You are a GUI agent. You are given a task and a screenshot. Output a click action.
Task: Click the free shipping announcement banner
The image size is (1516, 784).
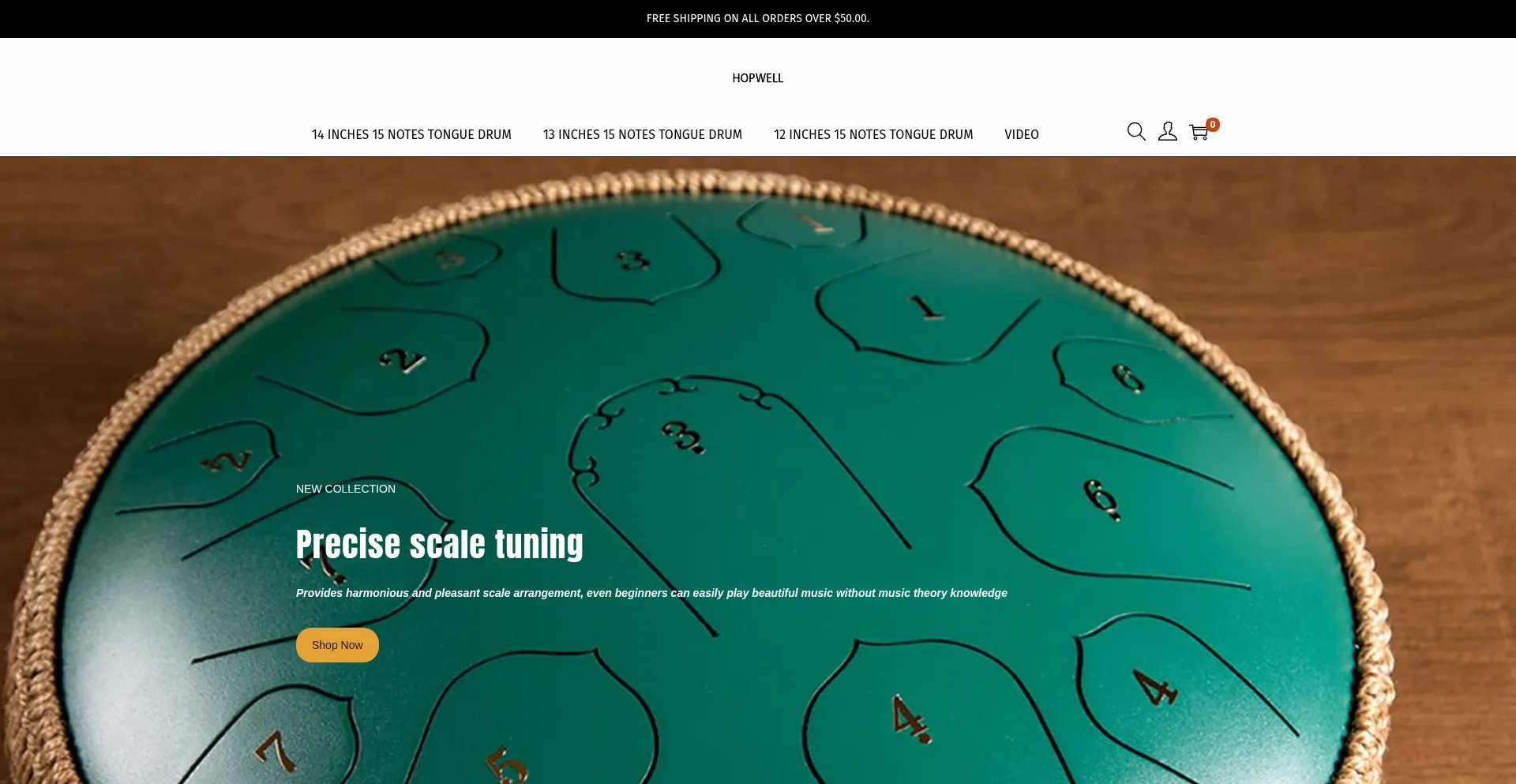757,18
